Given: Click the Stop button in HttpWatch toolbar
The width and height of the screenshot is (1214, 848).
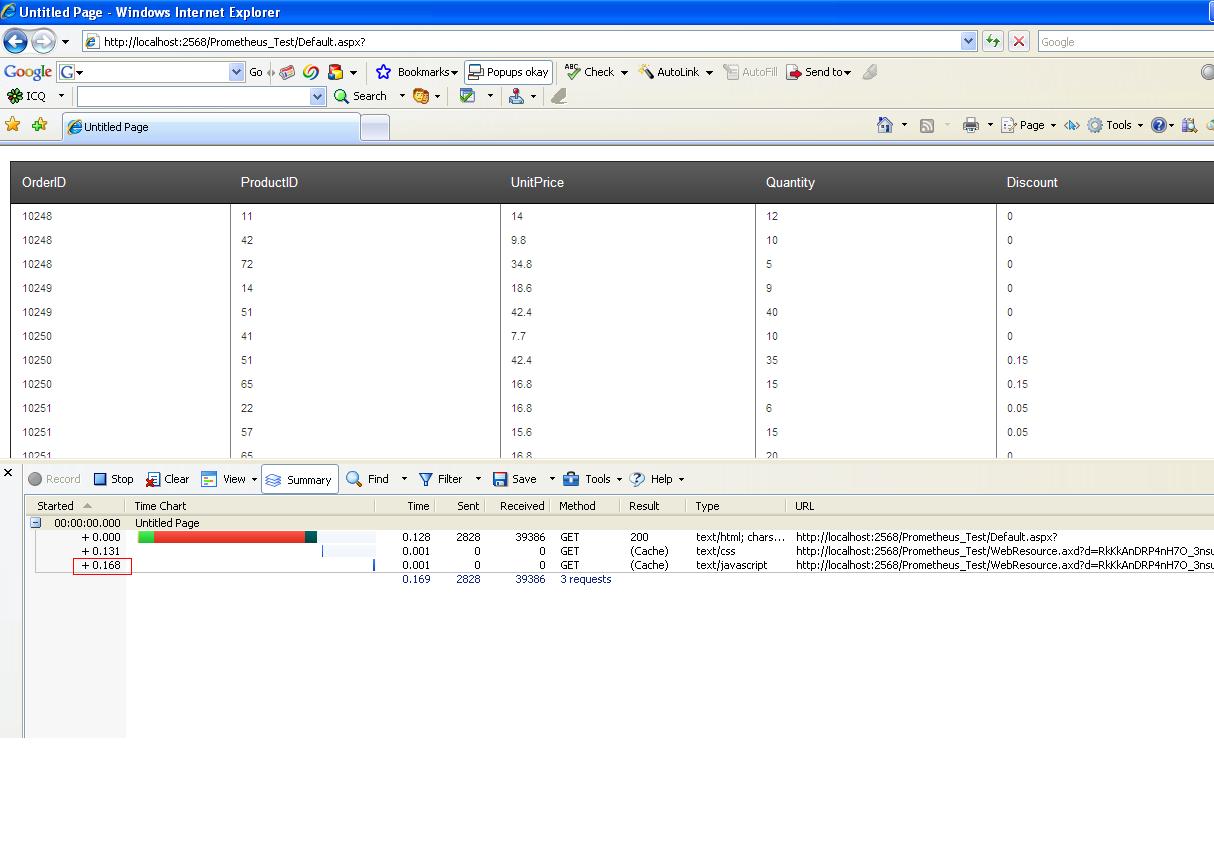Looking at the screenshot, I should click(x=113, y=479).
